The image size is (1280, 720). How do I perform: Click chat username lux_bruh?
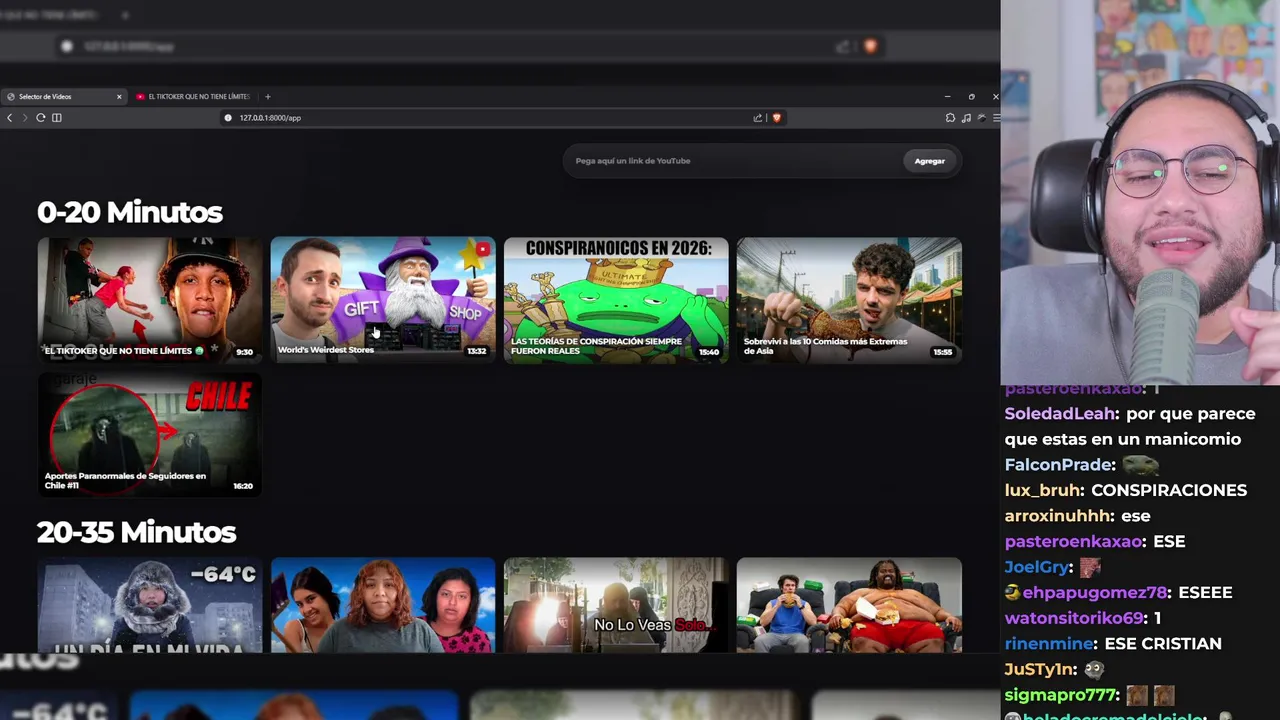pos(1043,490)
